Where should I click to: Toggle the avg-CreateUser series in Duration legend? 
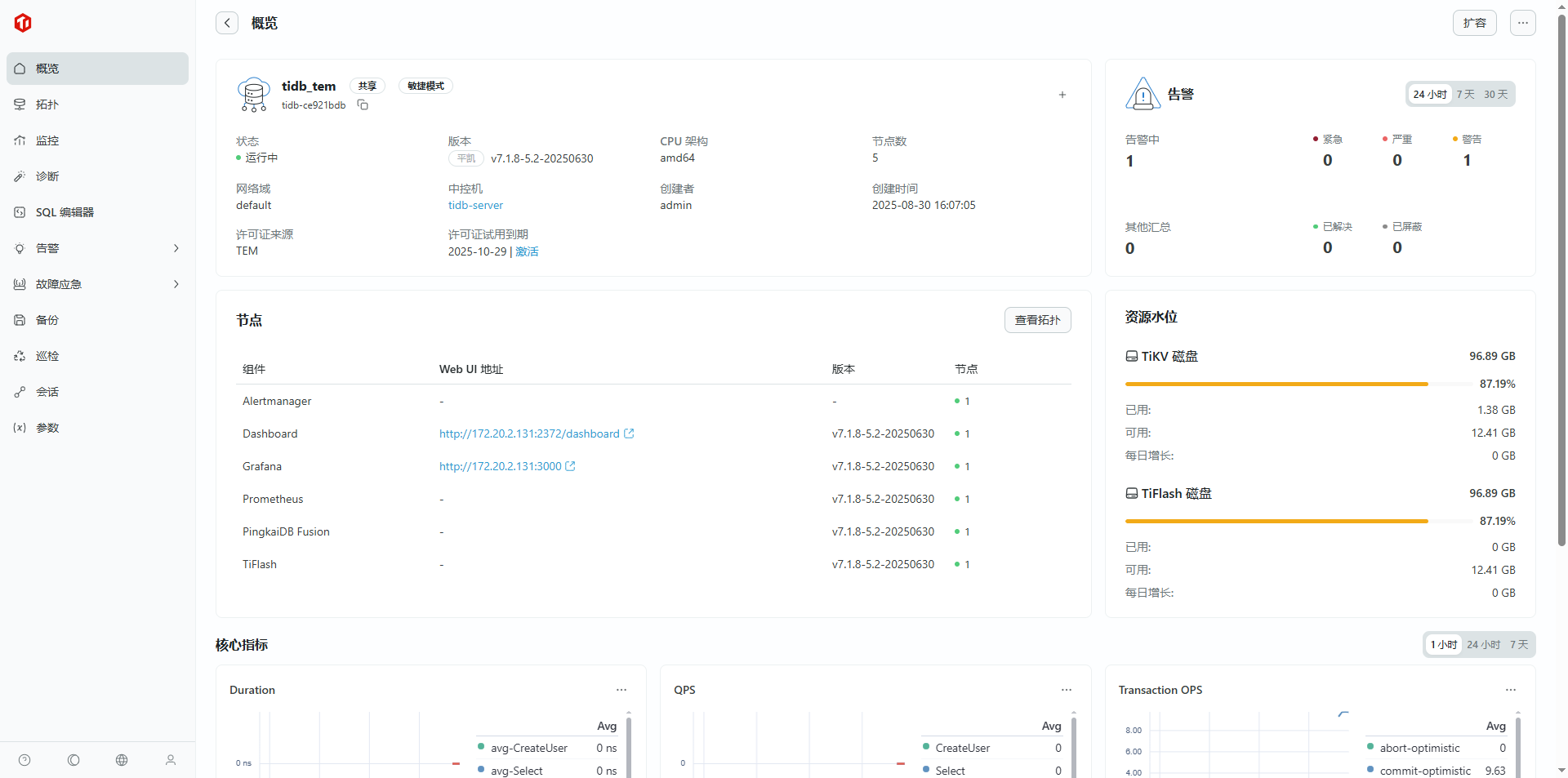coord(528,748)
